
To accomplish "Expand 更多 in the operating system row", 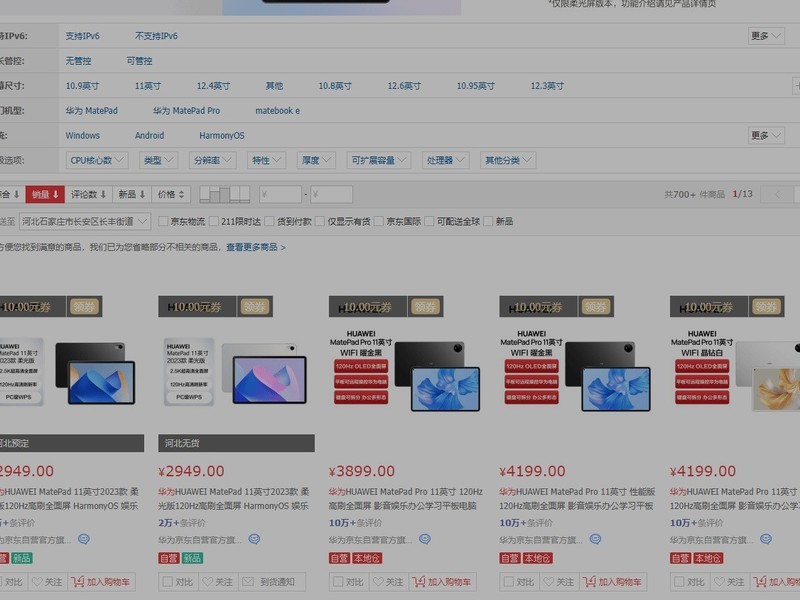I will [x=766, y=135].
